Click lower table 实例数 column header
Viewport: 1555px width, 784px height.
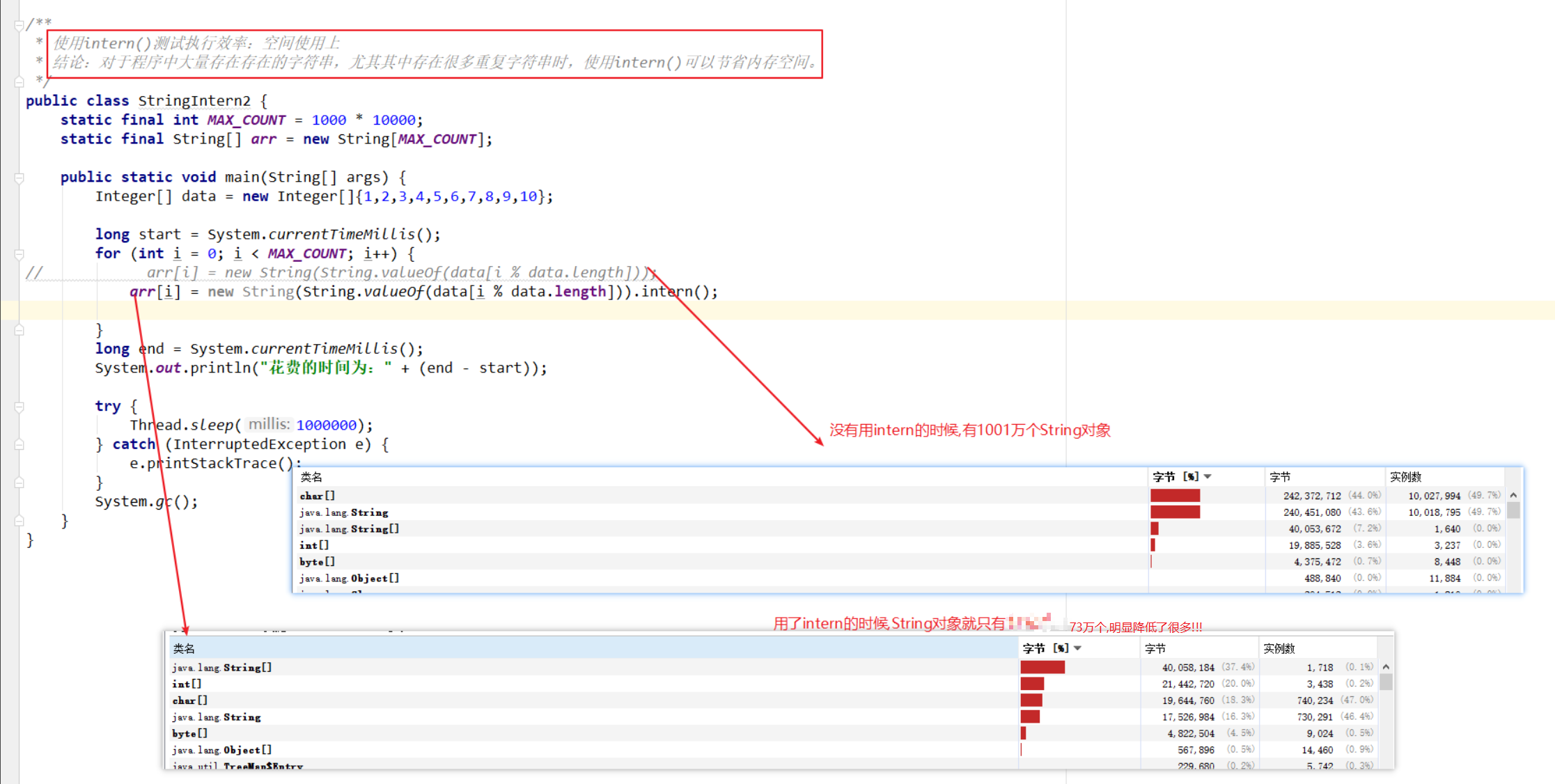(1279, 648)
